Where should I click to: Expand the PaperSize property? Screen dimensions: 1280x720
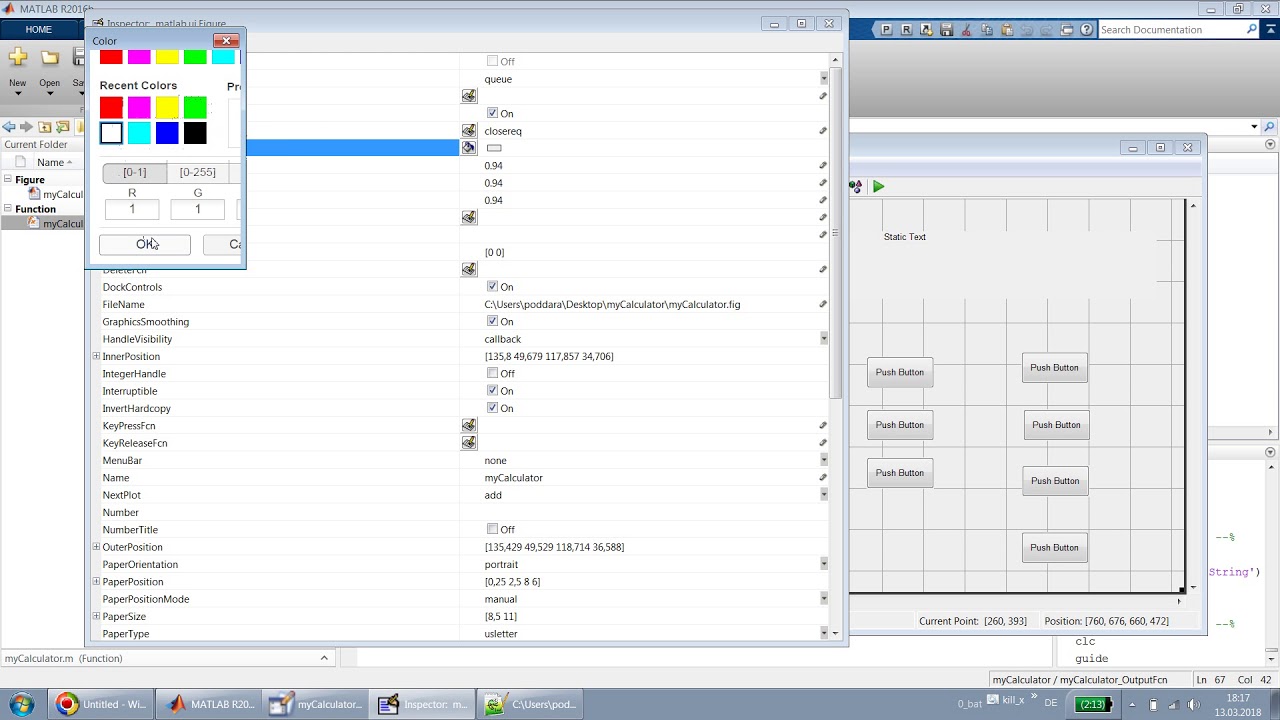coord(96,616)
